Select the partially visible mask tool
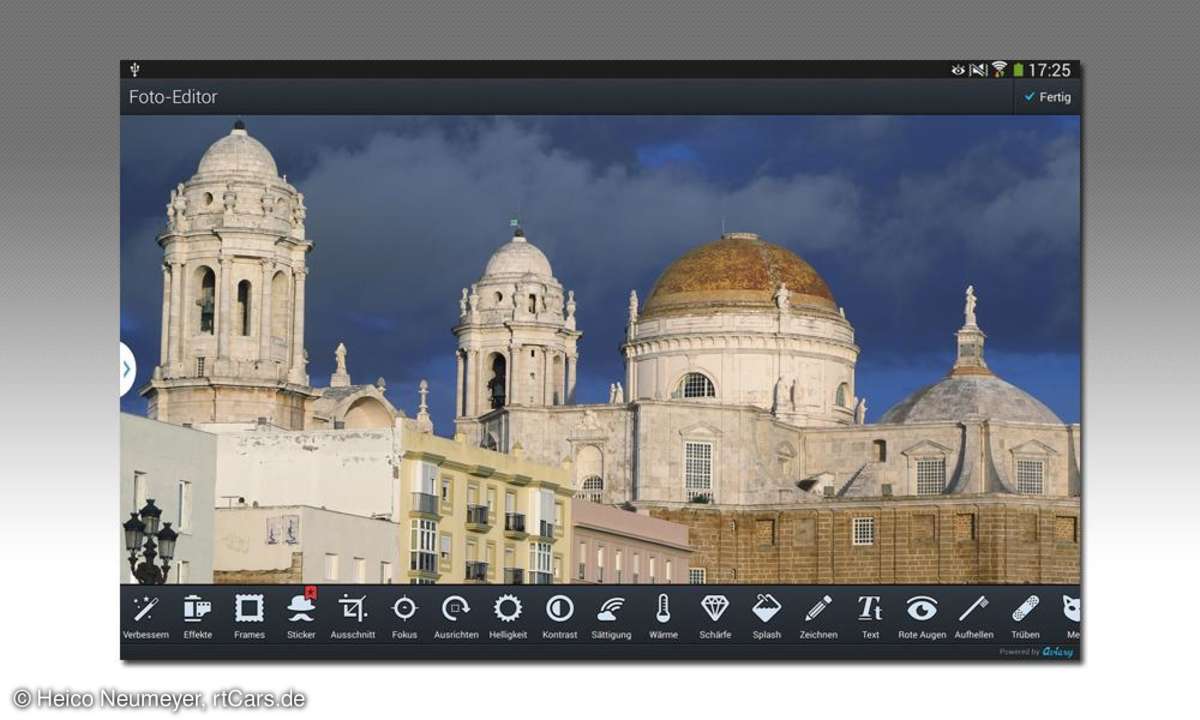This screenshot has width=1200, height=720. [x=1071, y=616]
